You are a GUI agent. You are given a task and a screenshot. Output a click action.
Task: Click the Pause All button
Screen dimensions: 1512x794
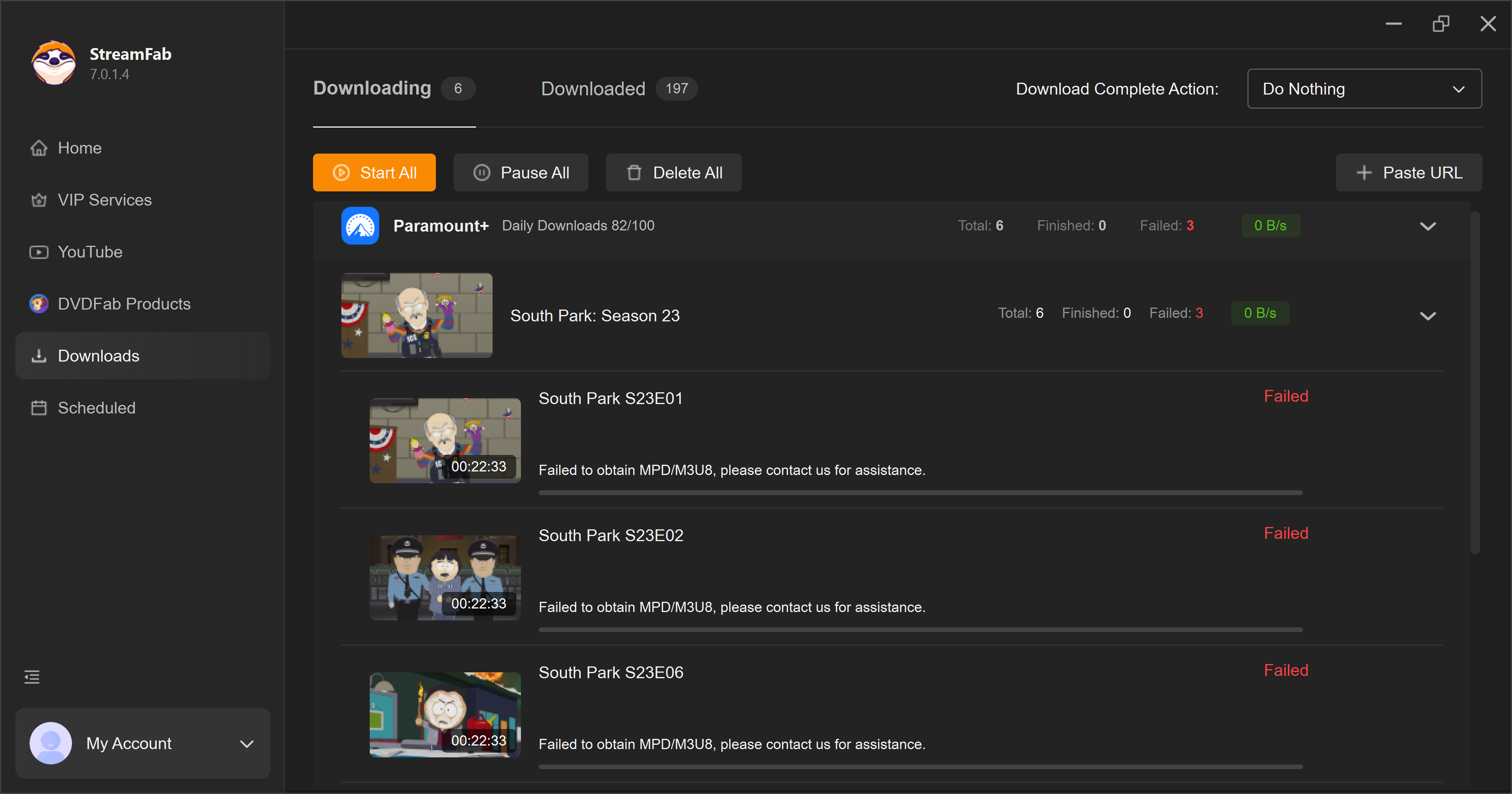point(521,173)
